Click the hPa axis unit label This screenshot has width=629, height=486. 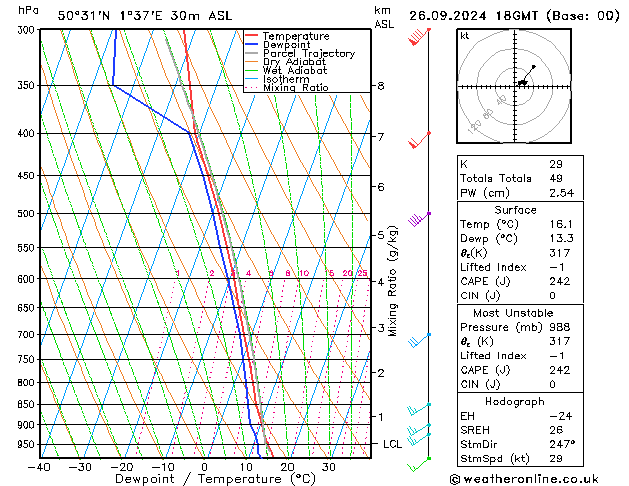click(x=28, y=10)
